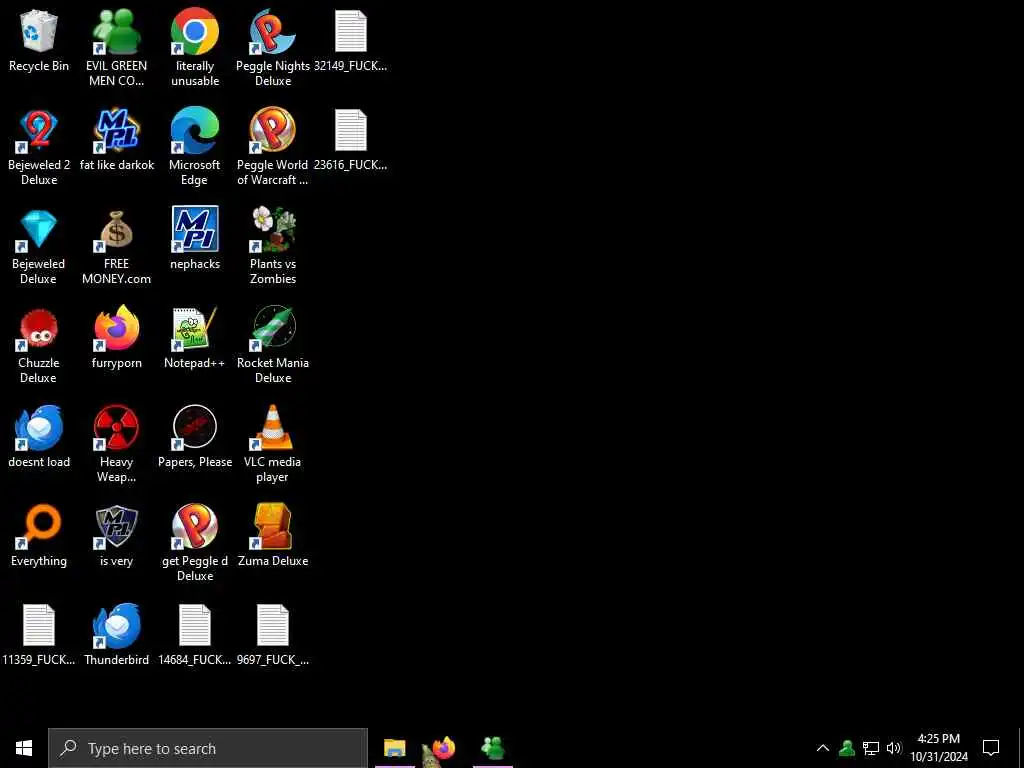The width and height of the screenshot is (1024, 768).
Task: Open the Windows Start menu
Action: 24,748
